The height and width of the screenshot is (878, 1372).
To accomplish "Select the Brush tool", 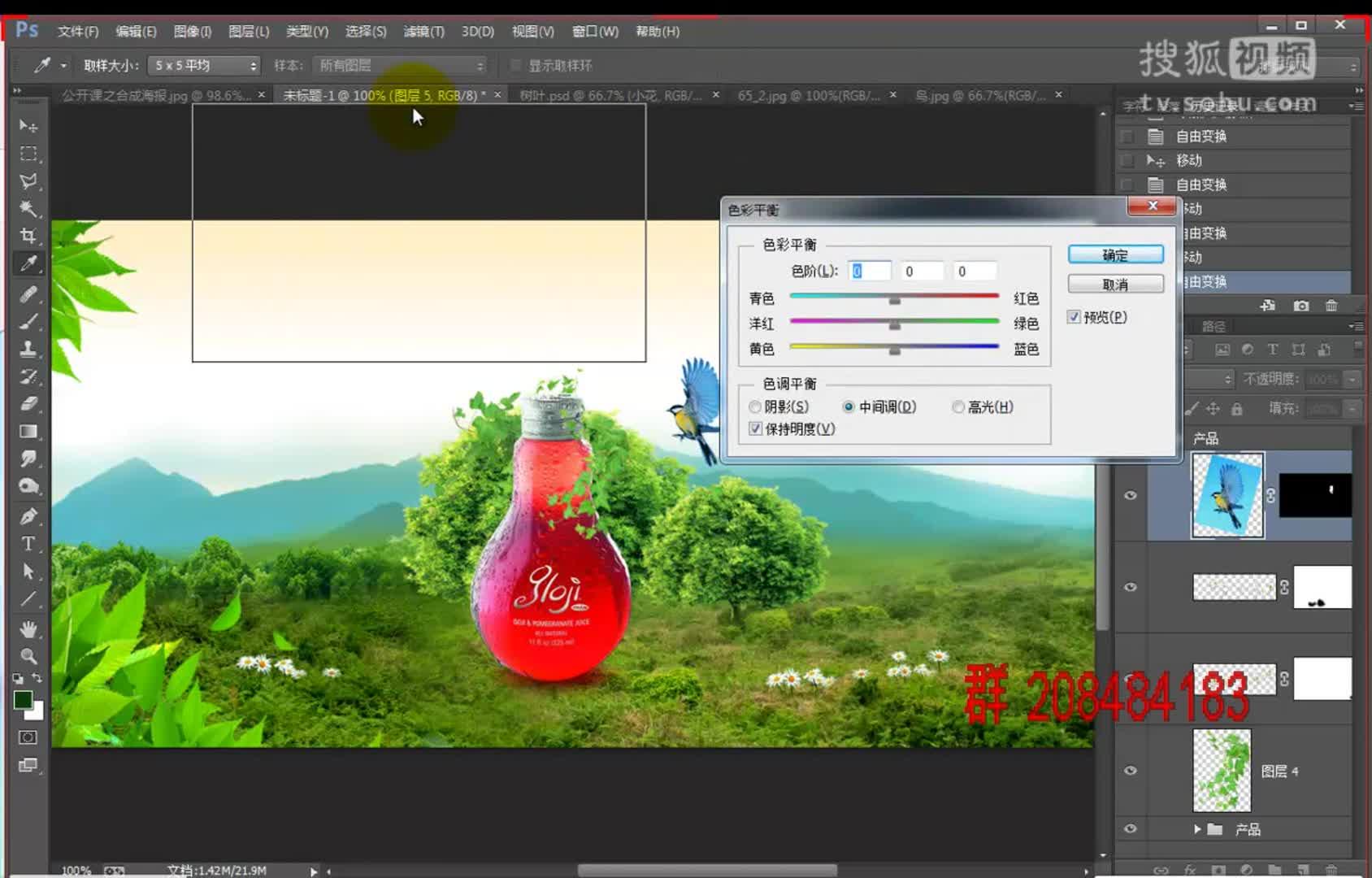I will point(28,321).
